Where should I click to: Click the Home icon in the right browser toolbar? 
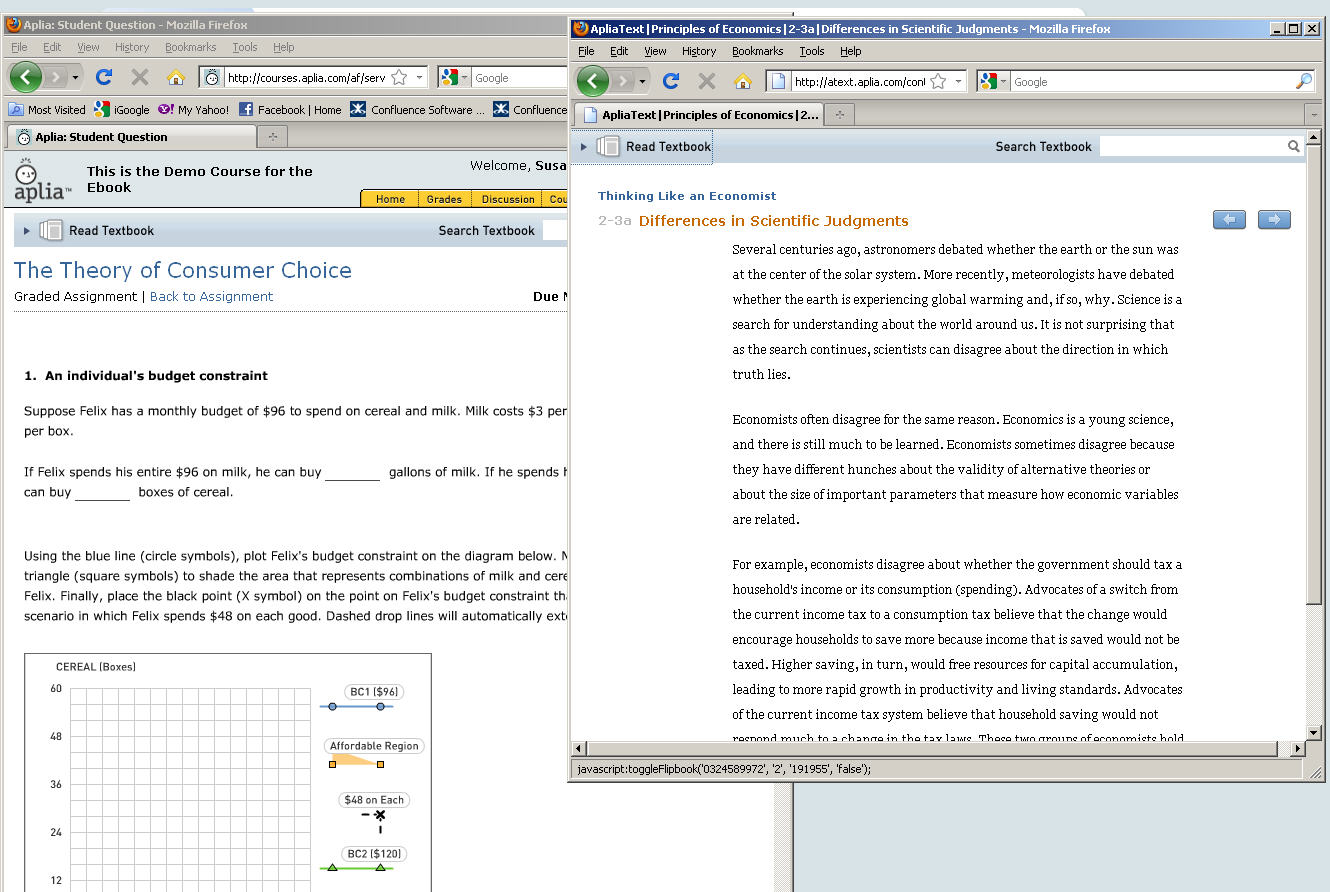click(741, 81)
